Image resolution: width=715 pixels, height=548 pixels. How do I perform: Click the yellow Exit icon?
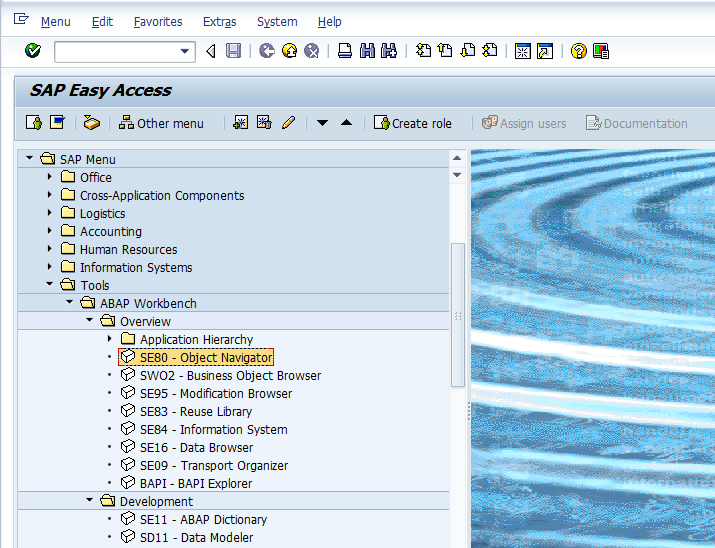(289, 51)
